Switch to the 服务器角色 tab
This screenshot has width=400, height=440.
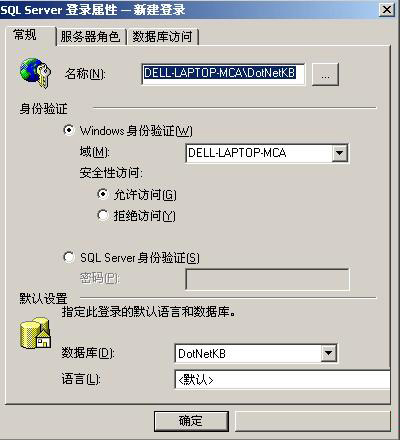click(90, 36)
